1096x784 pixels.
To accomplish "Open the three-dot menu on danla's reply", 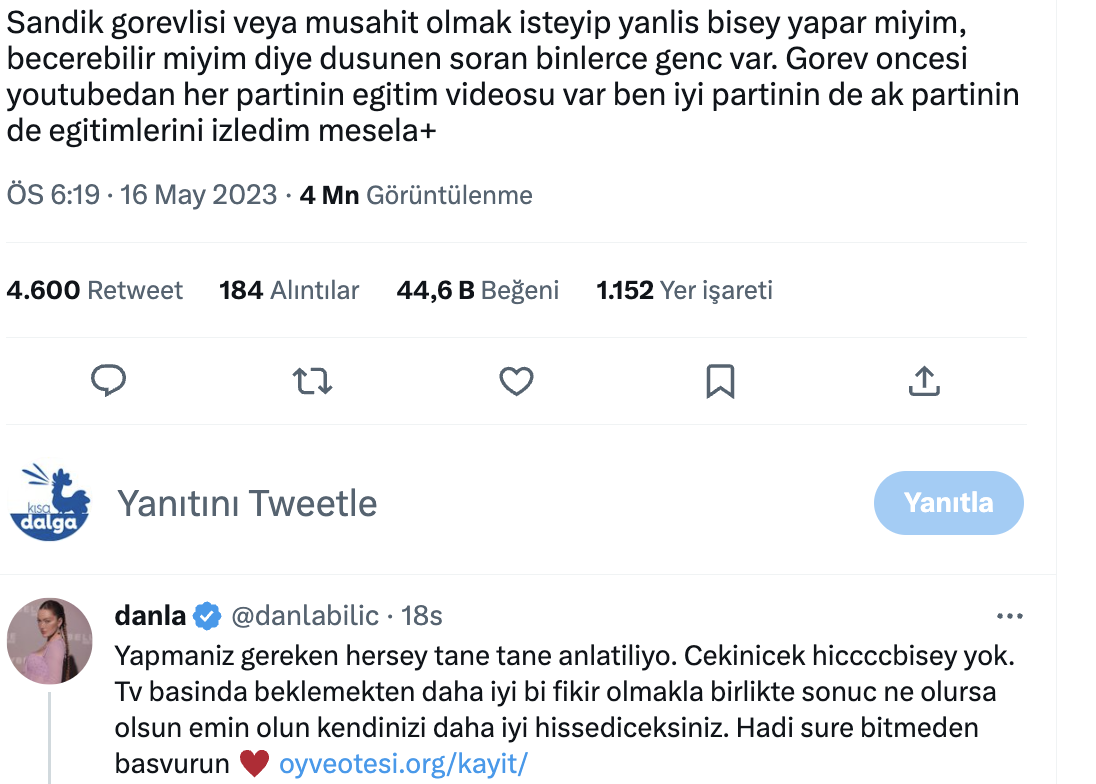I will click(x=1011, y=616).
